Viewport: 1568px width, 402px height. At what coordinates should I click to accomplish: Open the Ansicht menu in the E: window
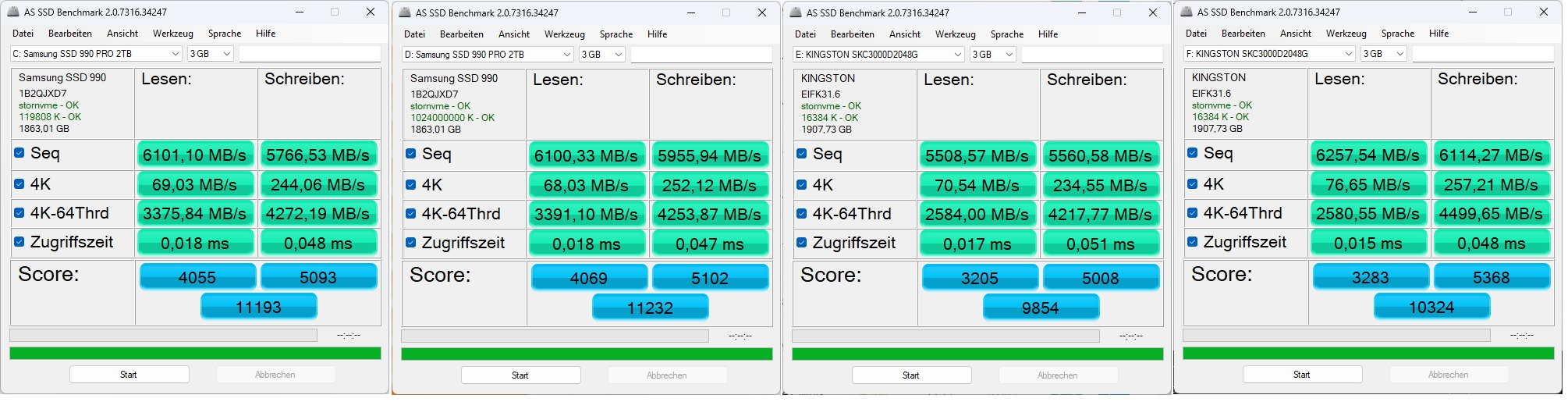pyautogui.click(x=905, y=34)
